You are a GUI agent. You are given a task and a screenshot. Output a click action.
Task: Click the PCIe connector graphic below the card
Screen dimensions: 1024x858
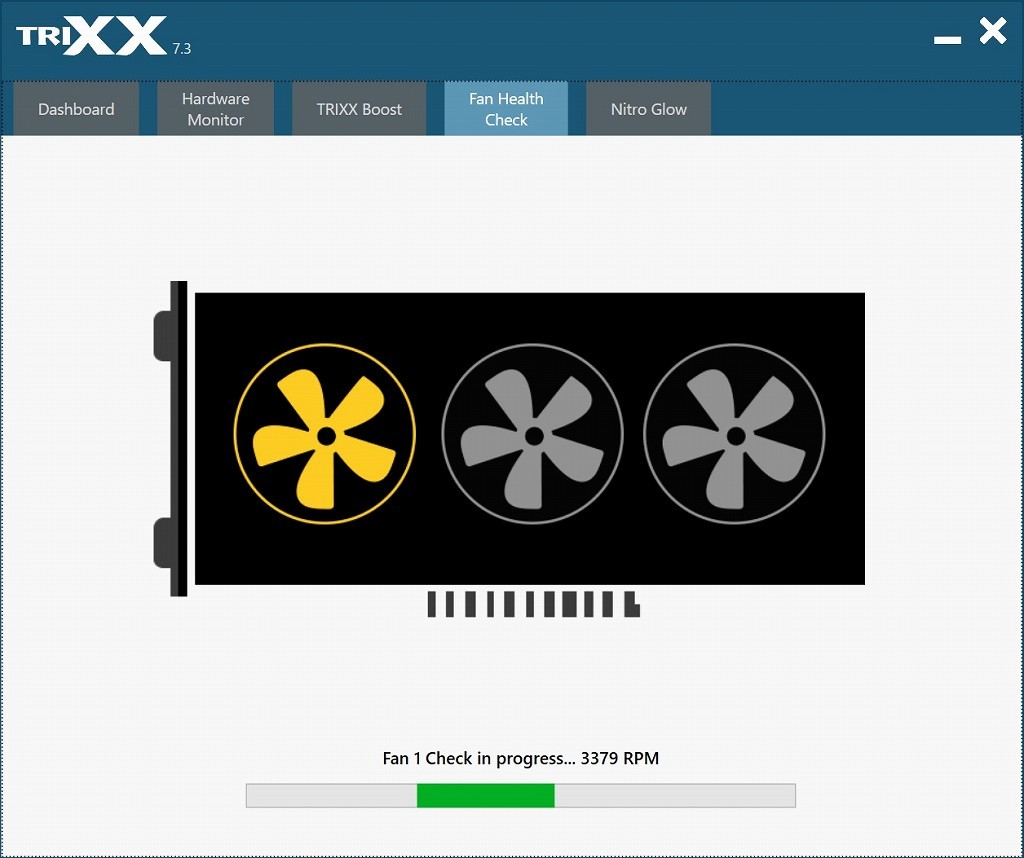[x=534, y=604]
